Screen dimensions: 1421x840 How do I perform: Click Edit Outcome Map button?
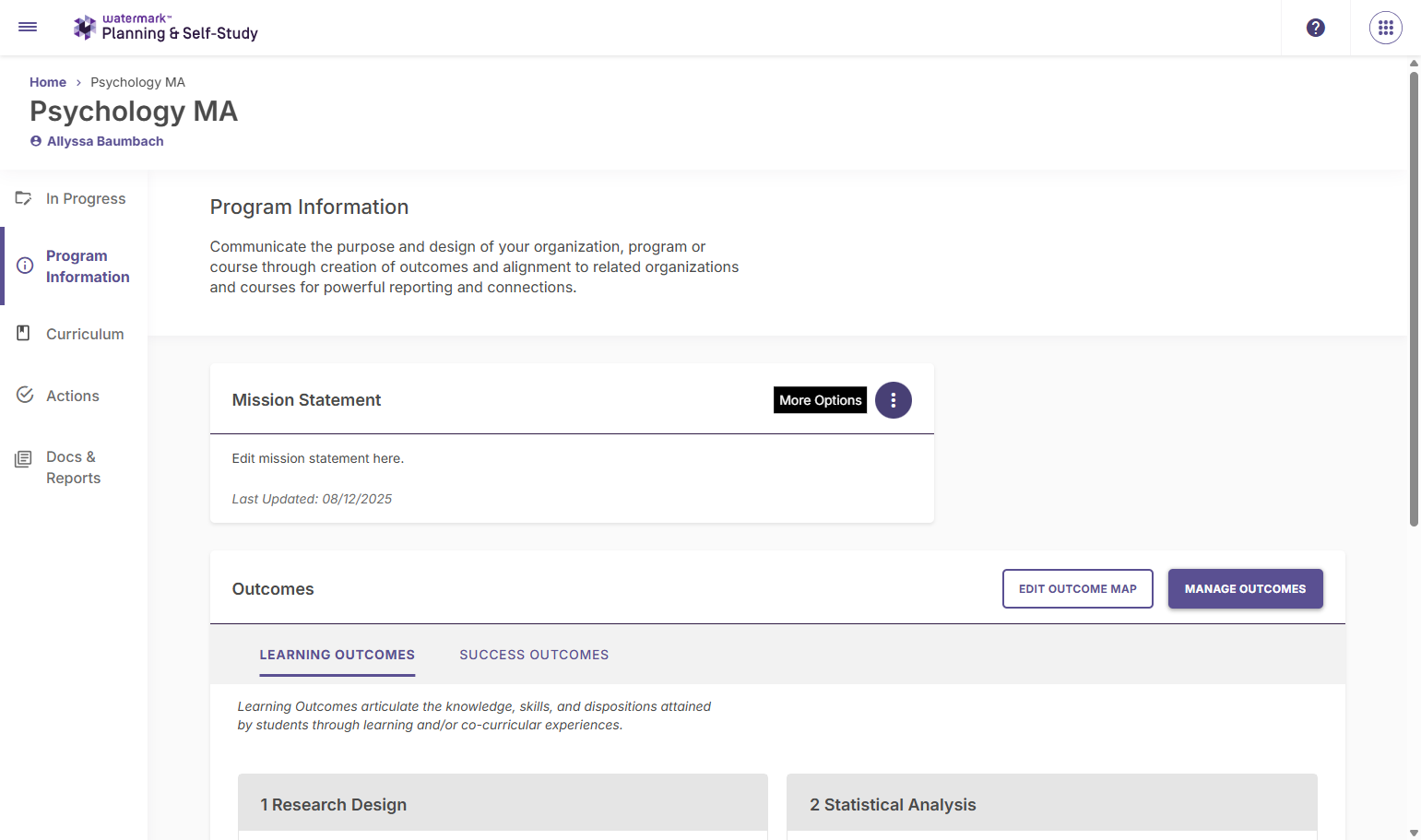pyautogui.click(x=1078, y=588)
